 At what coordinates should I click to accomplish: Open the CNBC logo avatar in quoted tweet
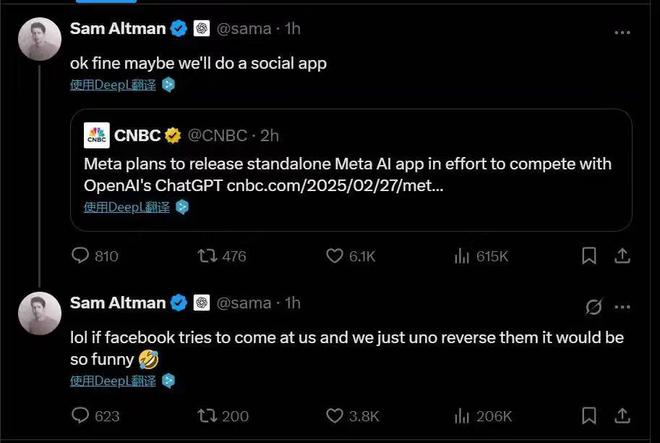pyautogui.click(x=96, y=134)
